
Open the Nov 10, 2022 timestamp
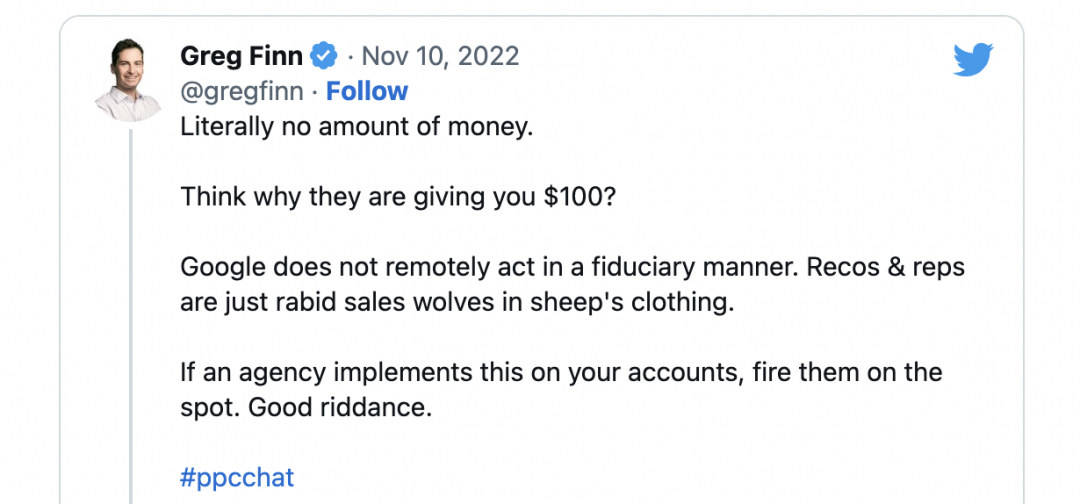440,55
